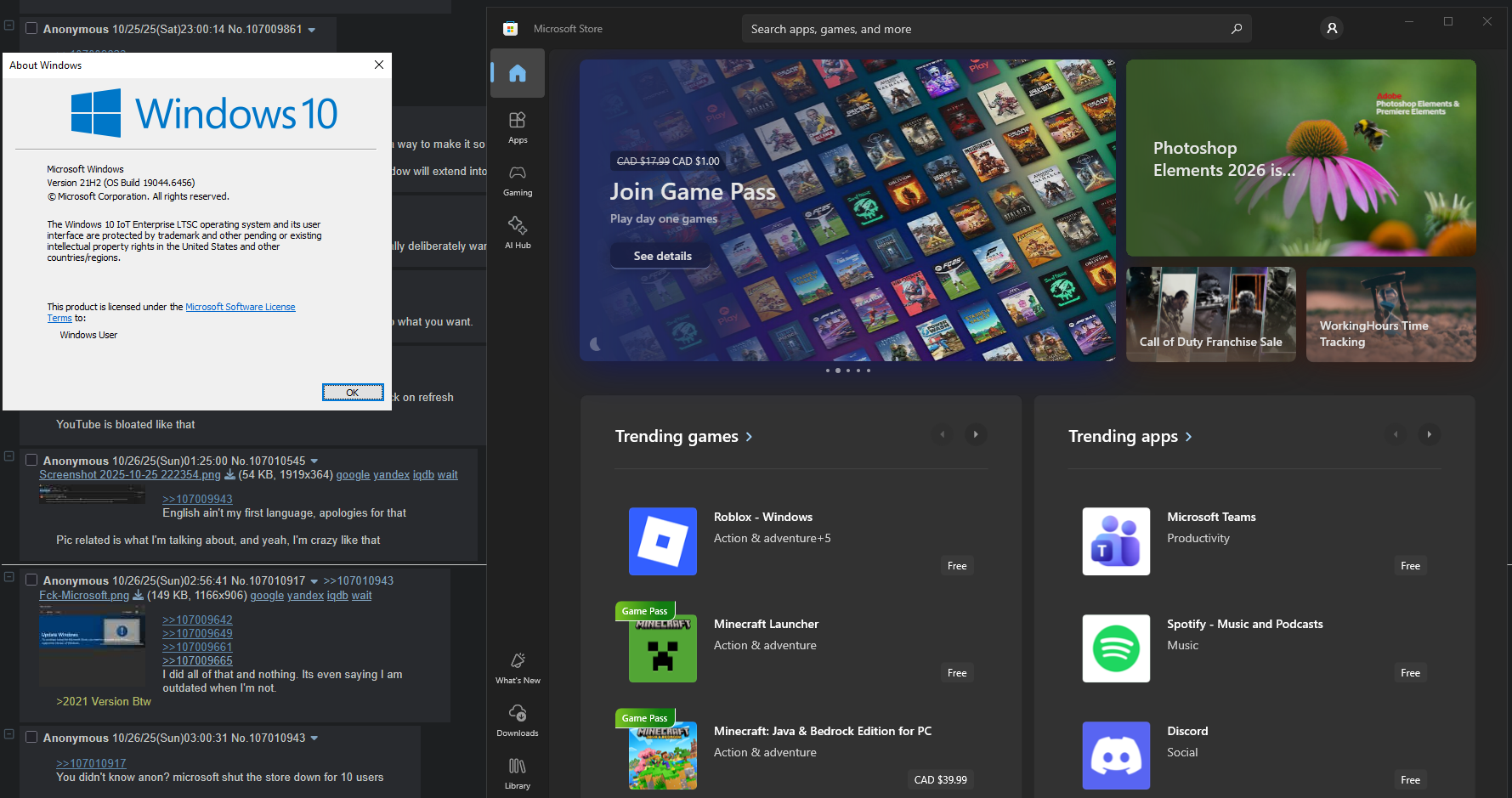Open the Microsoft Teams app icon
This screenshot has height=798, width=1512.
pyautogui.click(x=1116, y=541)
